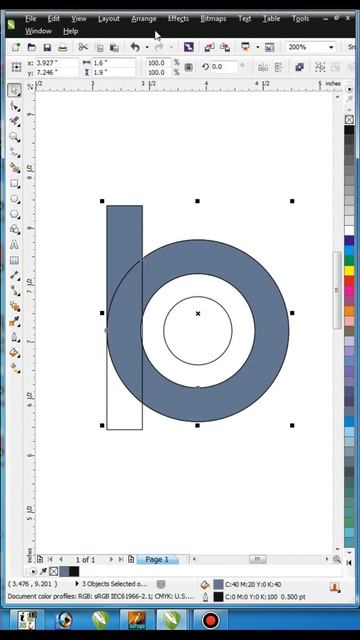Open the application launcher dropdown arrow

point(258,48)
